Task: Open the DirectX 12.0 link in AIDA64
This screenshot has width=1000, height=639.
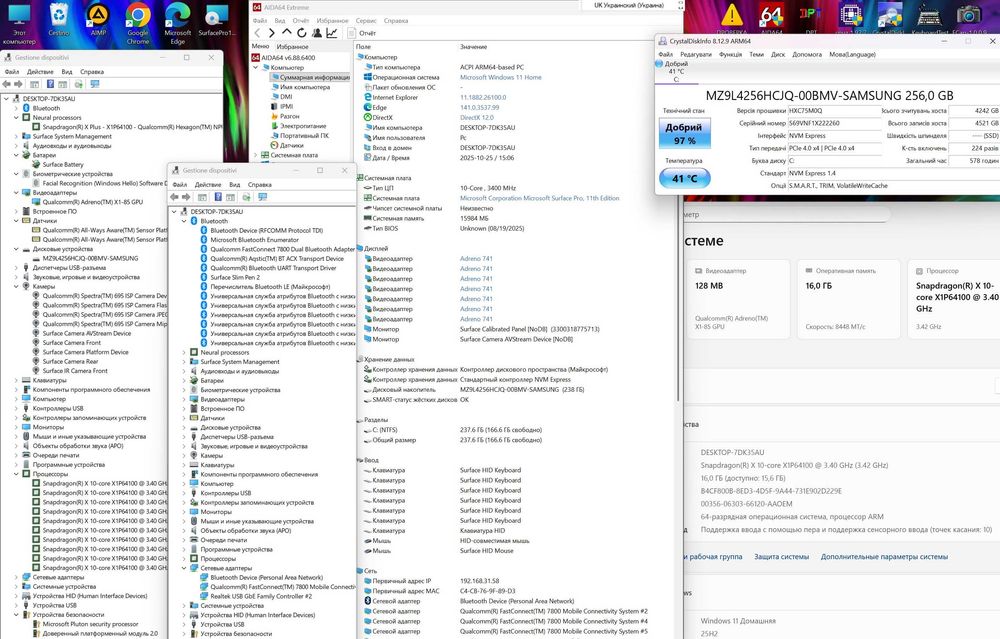Action: [x=477, y=117]
